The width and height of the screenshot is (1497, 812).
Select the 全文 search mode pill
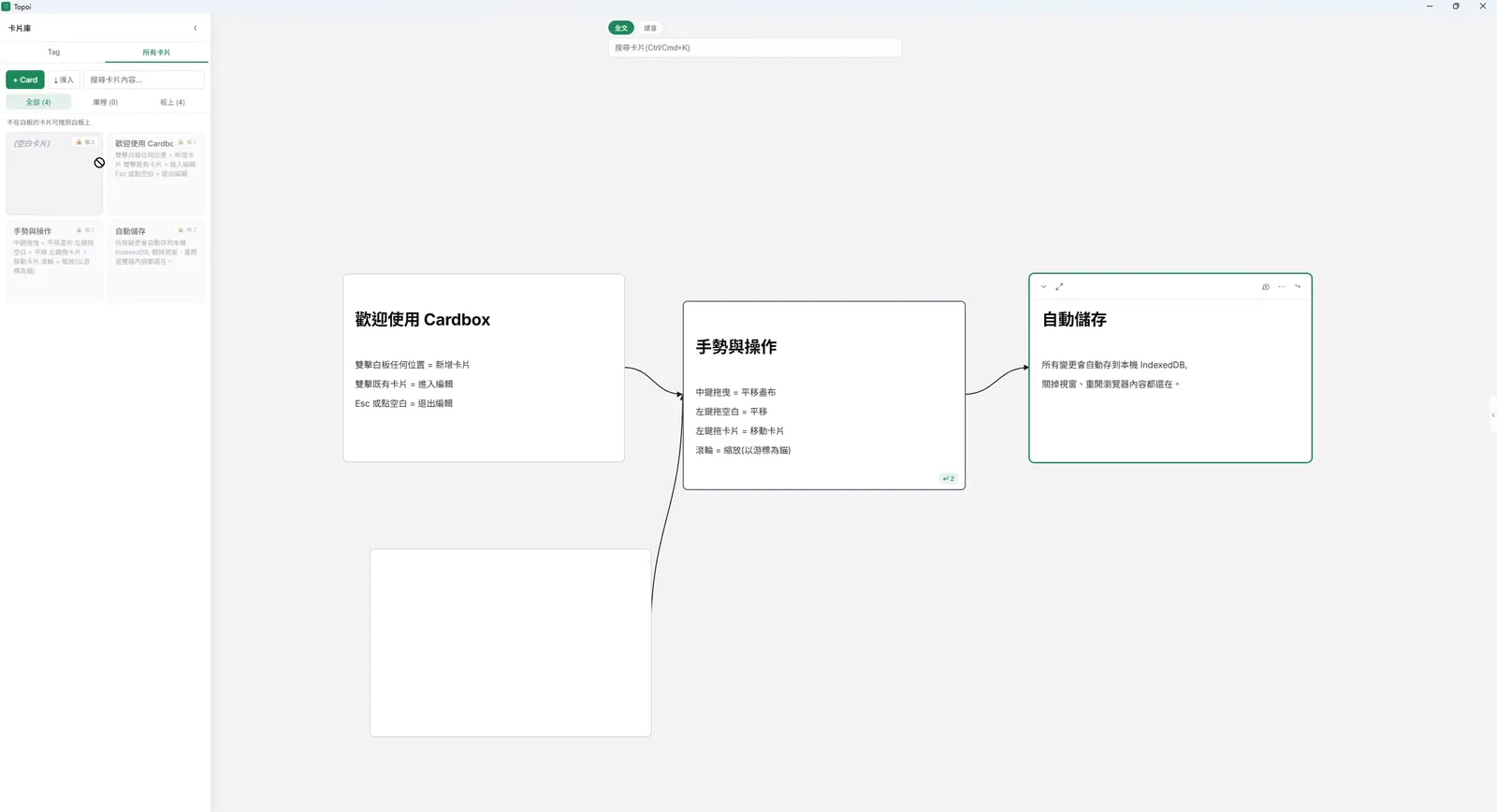pos(621,28)
